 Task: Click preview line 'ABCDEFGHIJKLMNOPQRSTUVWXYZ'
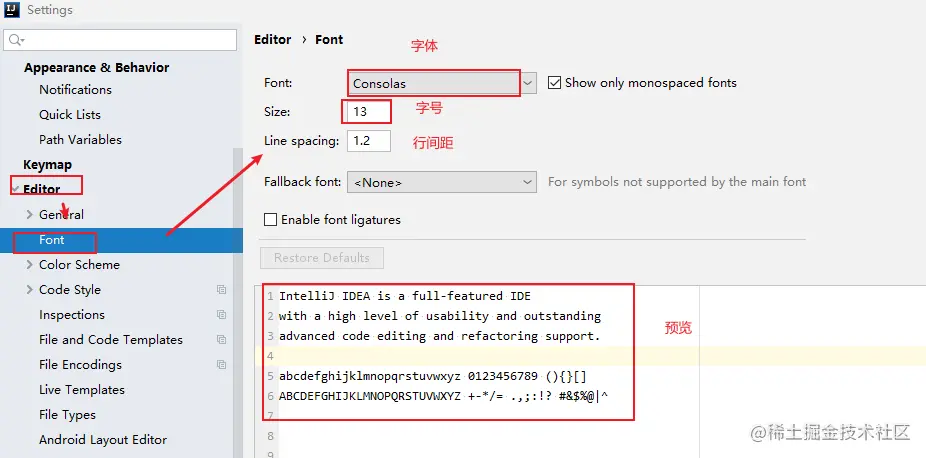(444, 396)
